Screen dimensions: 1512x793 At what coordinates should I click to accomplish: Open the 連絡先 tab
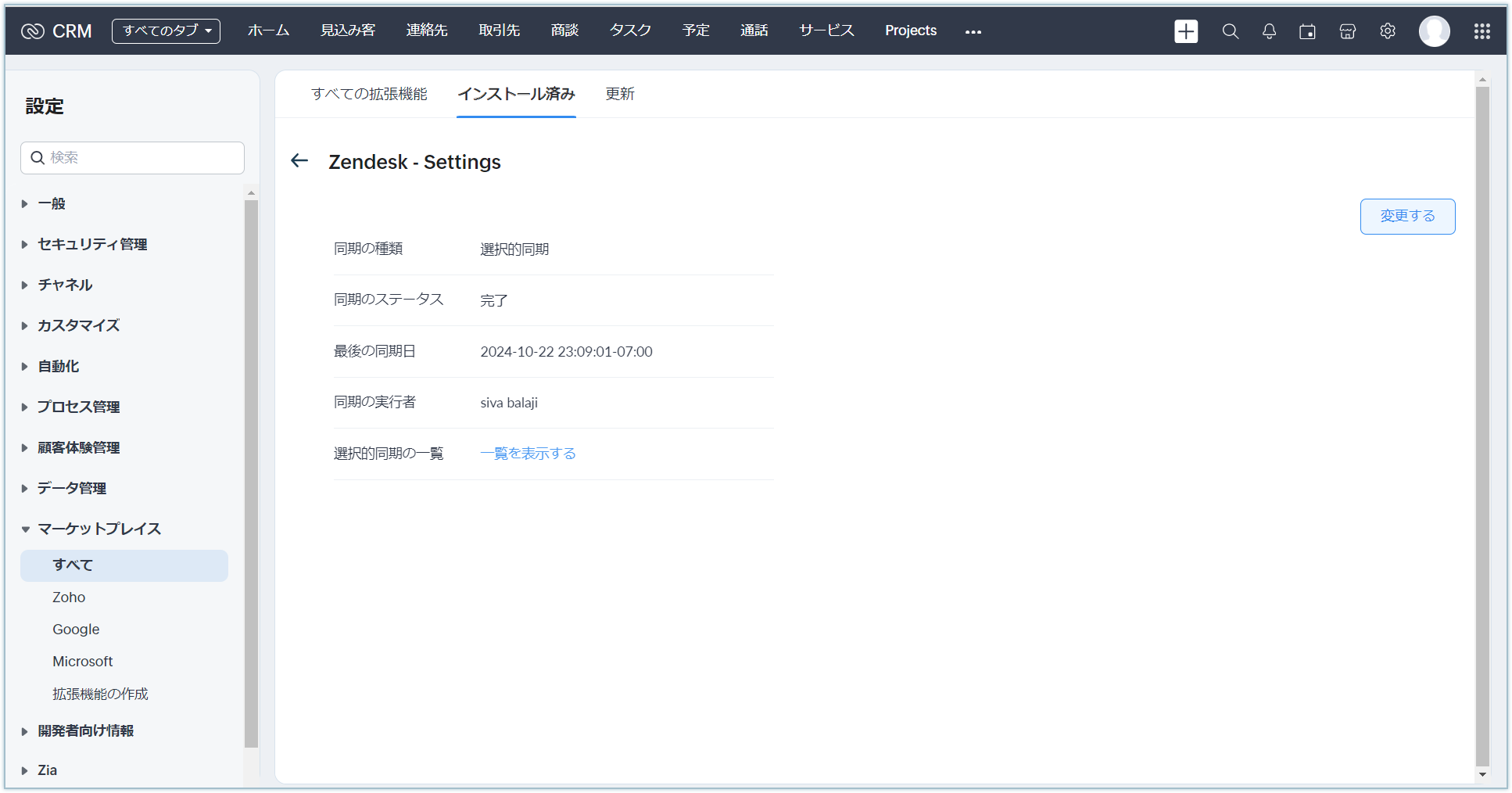[427, 30]
